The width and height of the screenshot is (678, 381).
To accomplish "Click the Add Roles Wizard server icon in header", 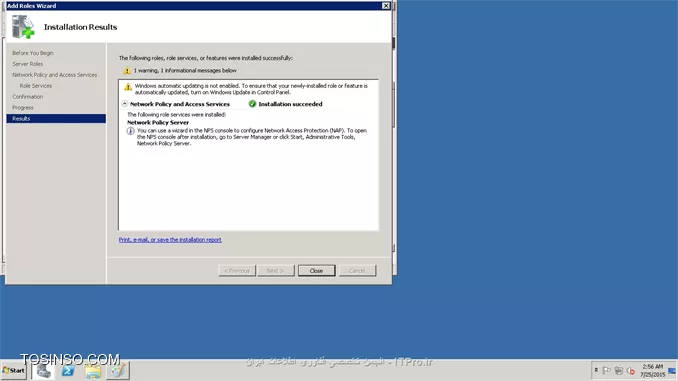I will pos(23,27).
